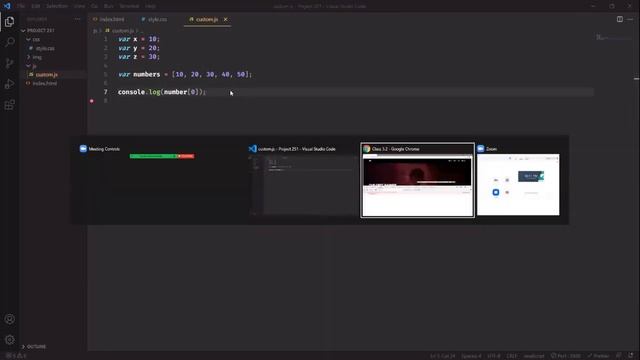640x360 pixels.
Task: Click the 'var y = 20;' line
Action: click(x=139, y=48)
